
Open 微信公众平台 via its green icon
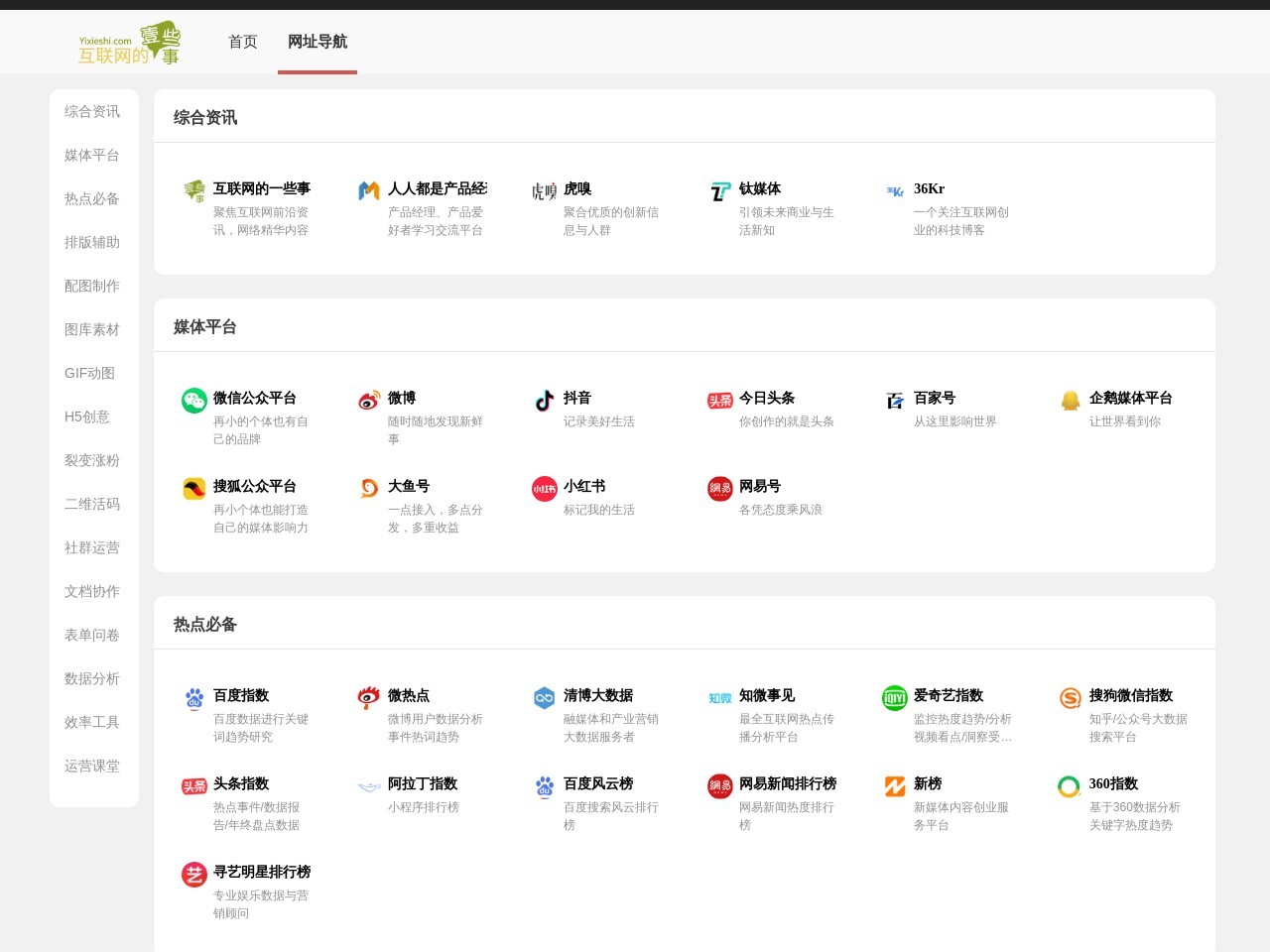point(193,402)
